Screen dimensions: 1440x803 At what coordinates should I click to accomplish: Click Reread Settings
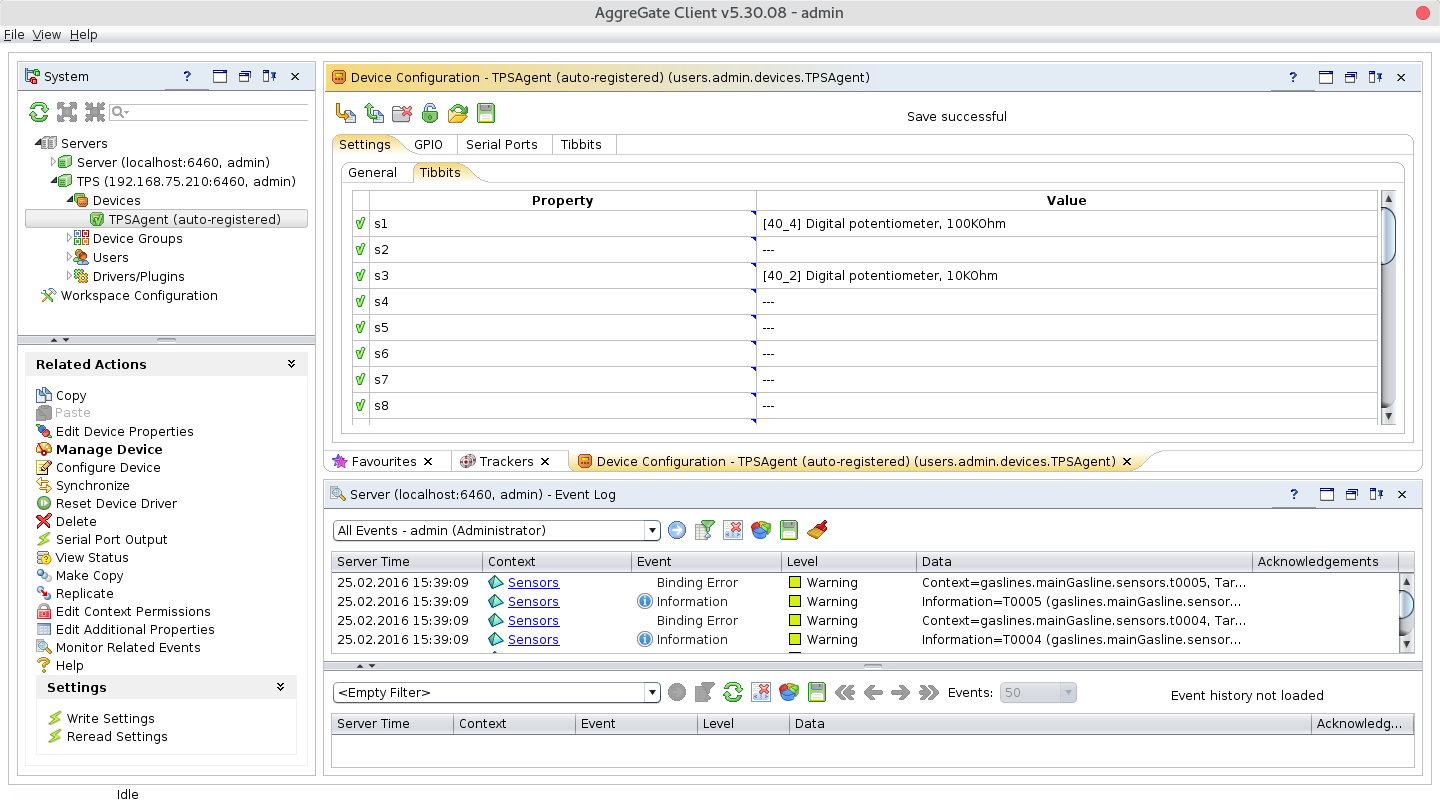[x=117, y=736]
